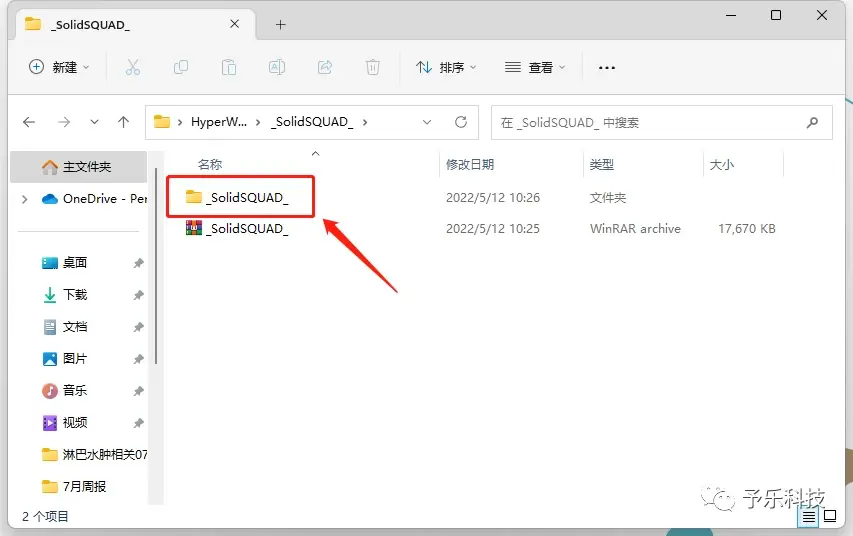The width and height of the screenshot is (853, 536).
Task: Open 淋巴水肿相关07 folder in sidebar
Action: point(95,454)
